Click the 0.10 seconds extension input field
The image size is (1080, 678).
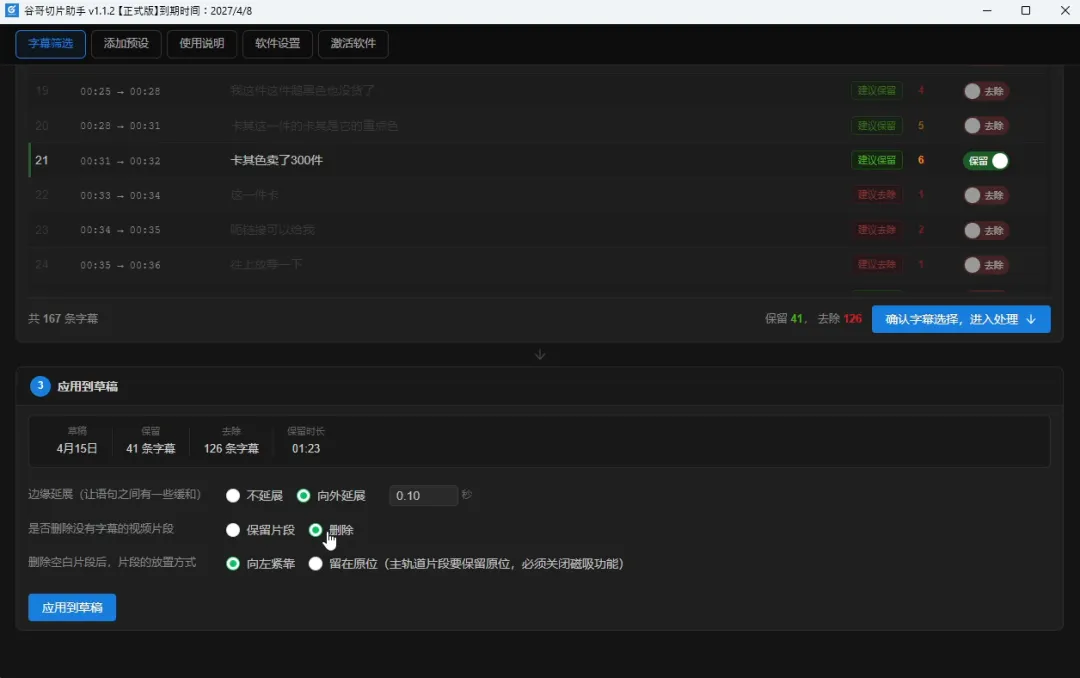point(423,495)
